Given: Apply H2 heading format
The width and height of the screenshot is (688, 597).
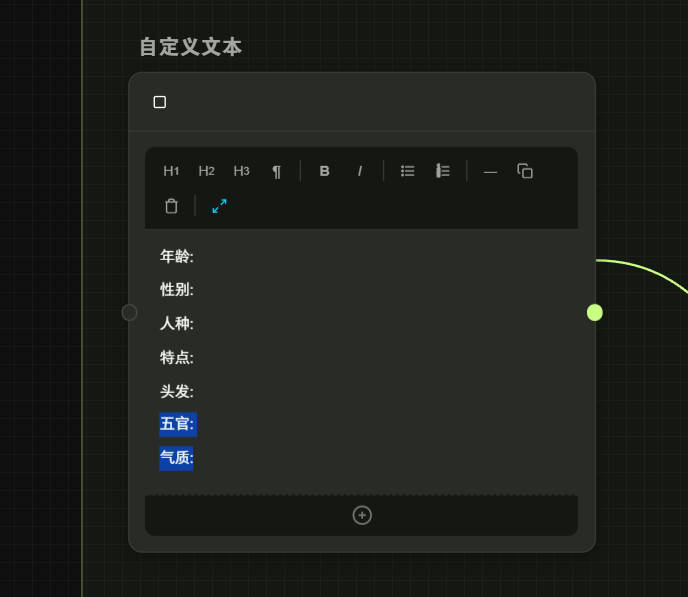Looking at the screenshot, I should (x=206, y=171).
